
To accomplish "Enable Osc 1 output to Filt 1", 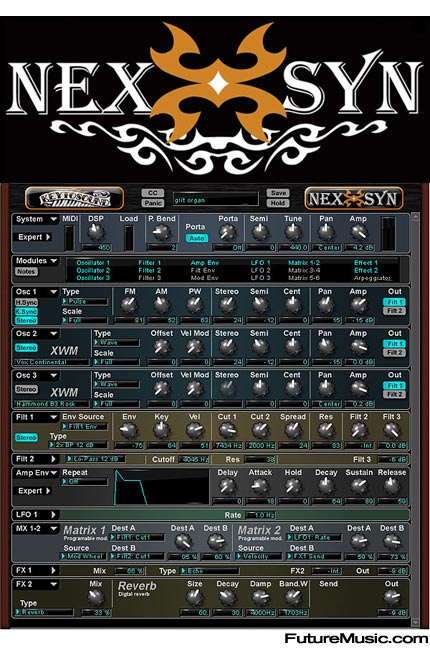I will coord(394,302).
